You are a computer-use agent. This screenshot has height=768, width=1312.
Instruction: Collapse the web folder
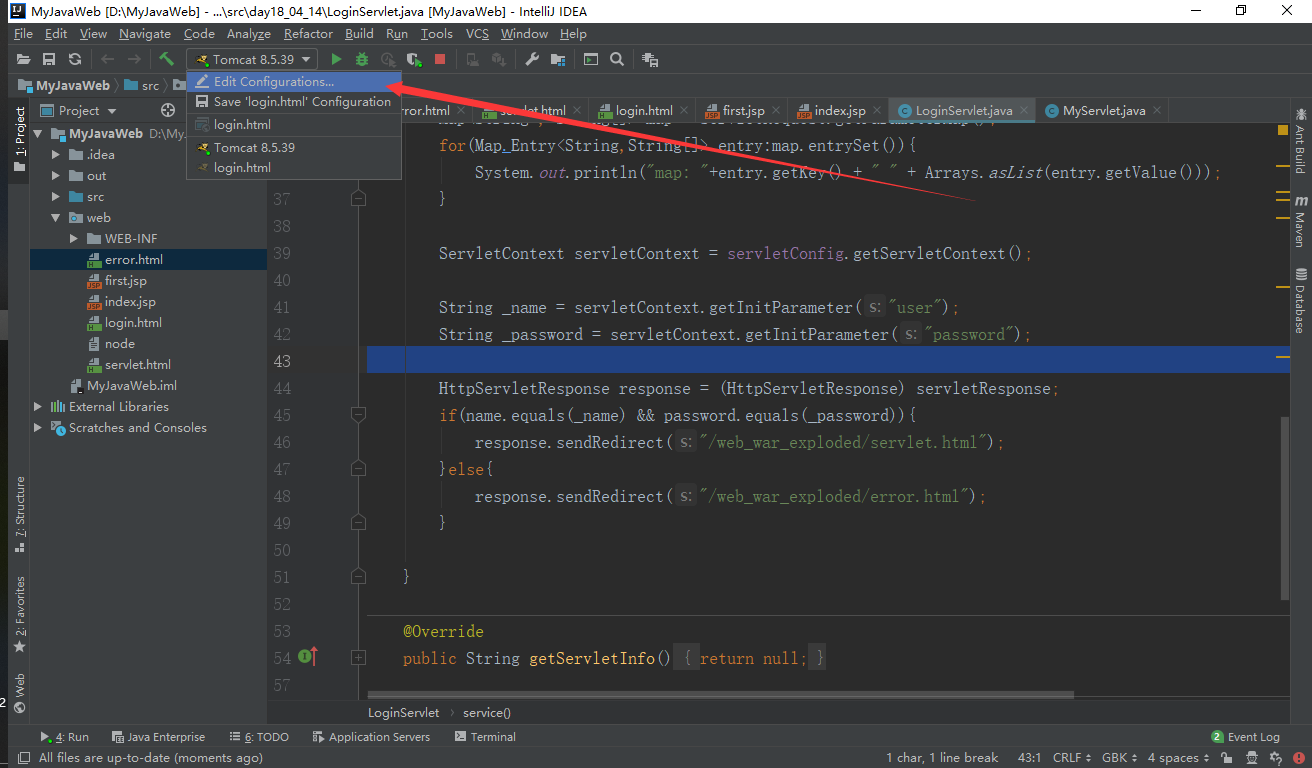tap(56, 217)
